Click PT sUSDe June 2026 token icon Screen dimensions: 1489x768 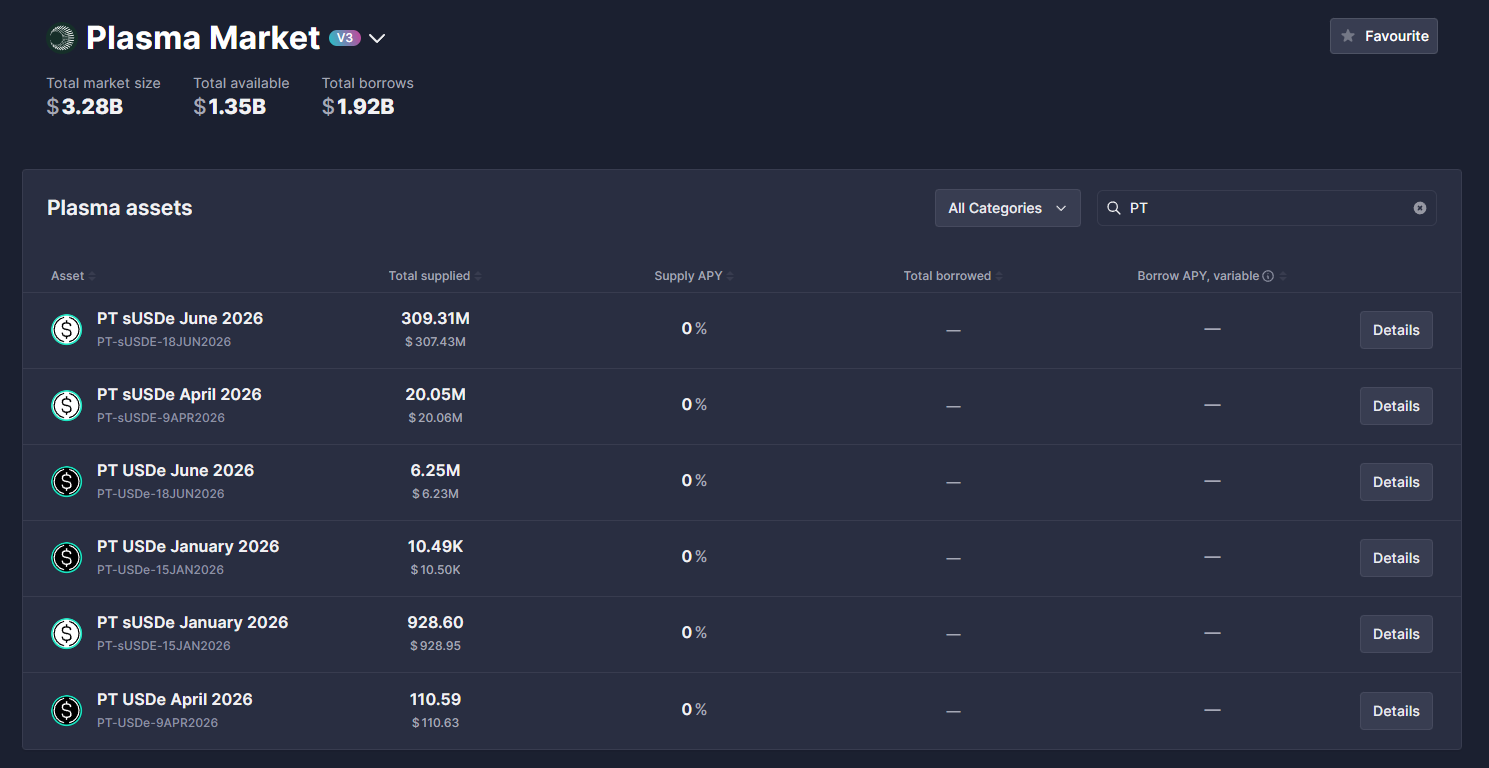(x=67, y=330)
